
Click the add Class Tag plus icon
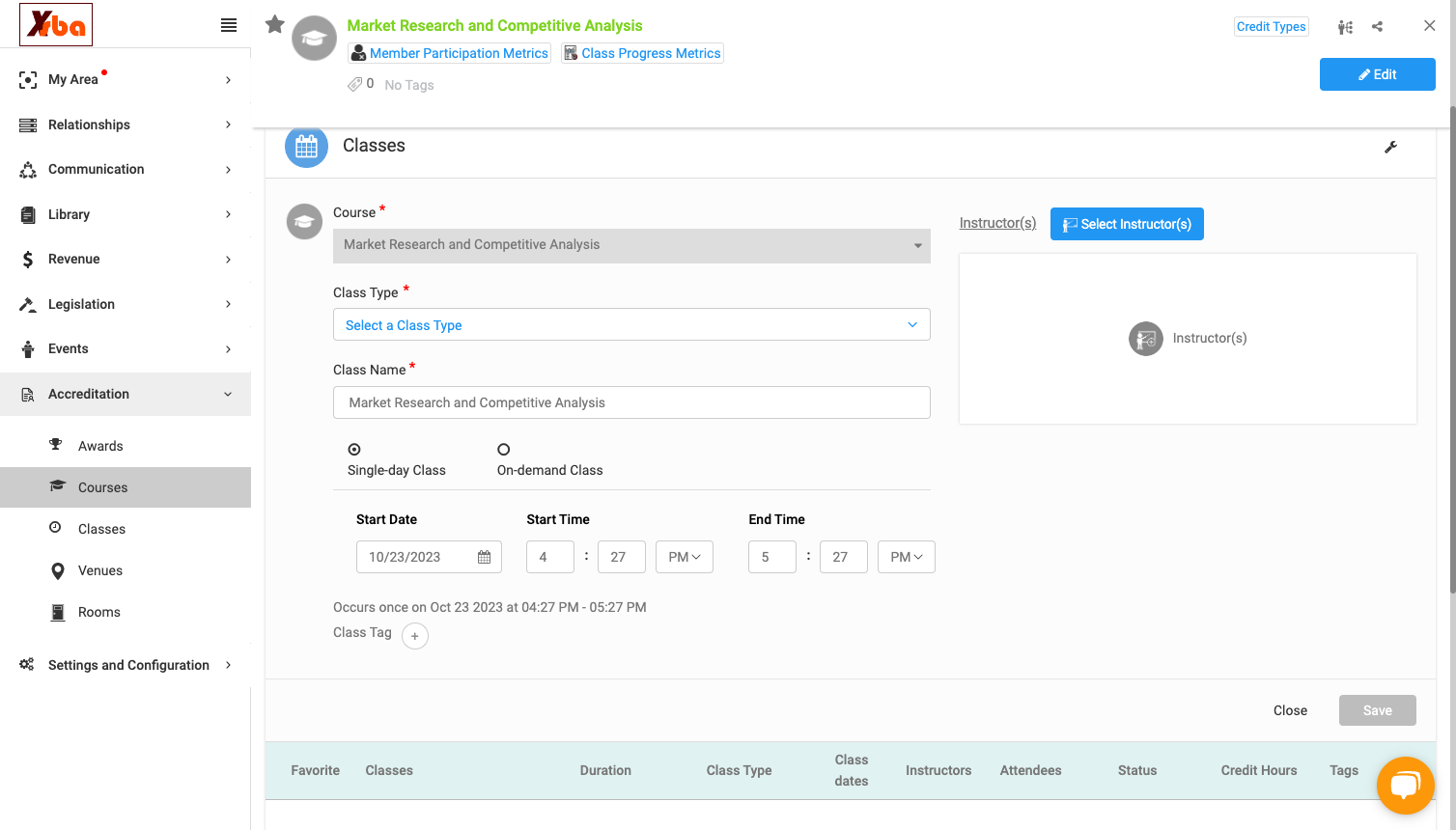[415, 636]
